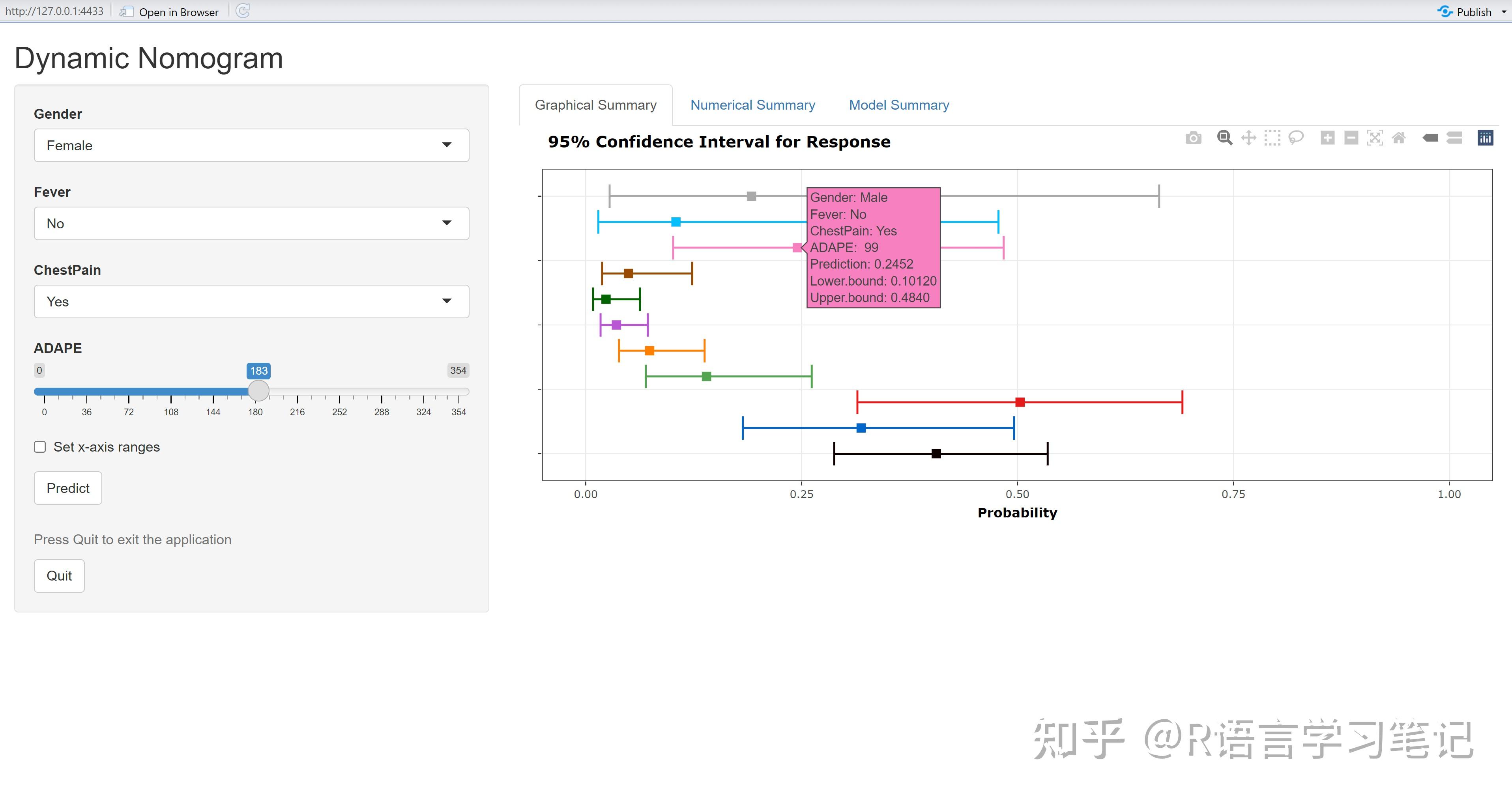
Task: Choose the Box Select tool
Action: (x=1272, y=138)
